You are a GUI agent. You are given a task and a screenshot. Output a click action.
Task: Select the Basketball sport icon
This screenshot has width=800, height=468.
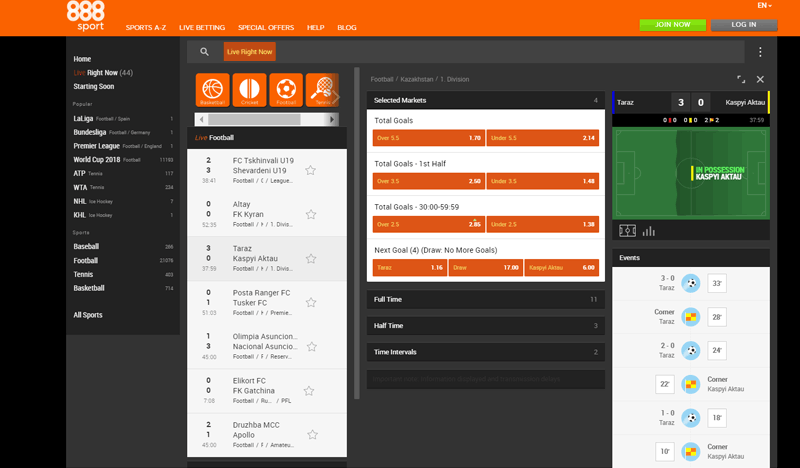point(212,90)
